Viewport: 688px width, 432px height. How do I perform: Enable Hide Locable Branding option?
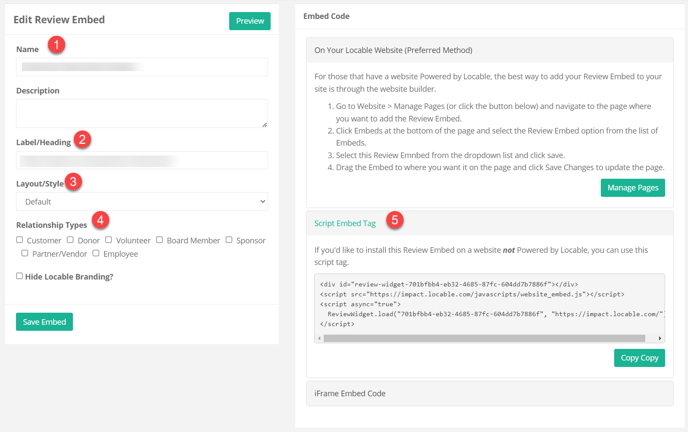[x=19, y=276]
